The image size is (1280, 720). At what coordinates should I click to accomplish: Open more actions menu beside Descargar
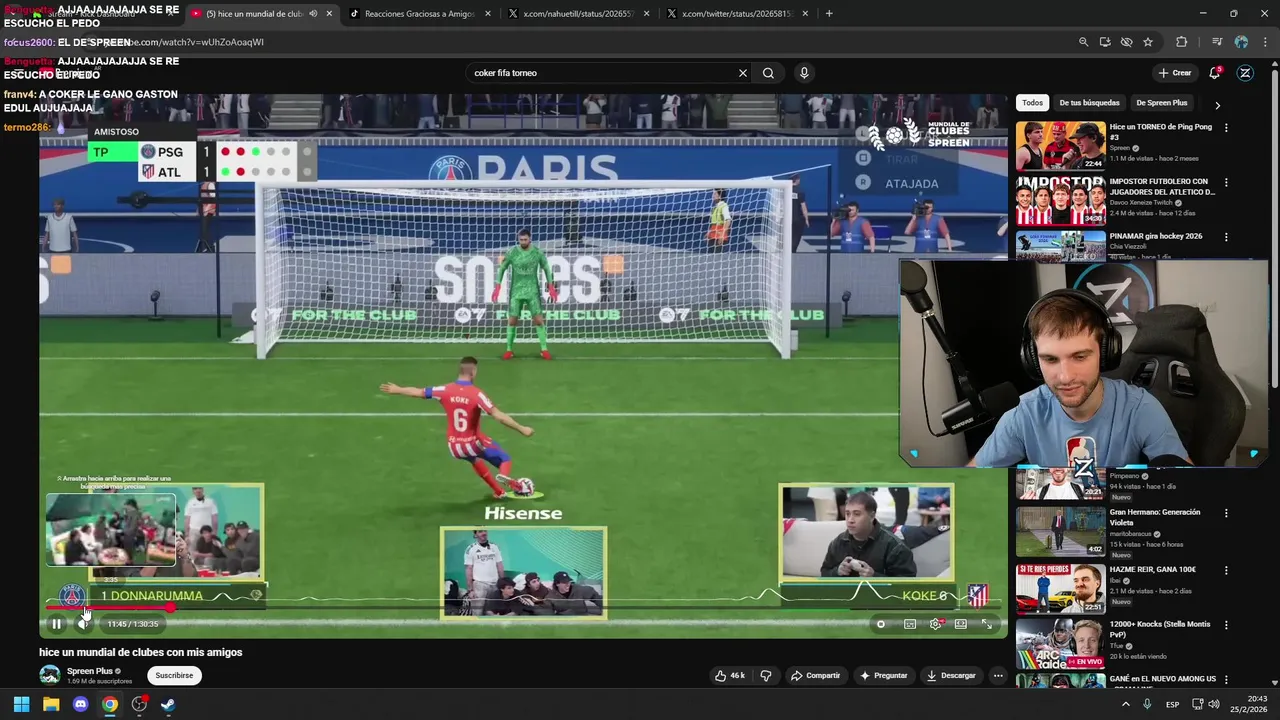click(997, 676)
